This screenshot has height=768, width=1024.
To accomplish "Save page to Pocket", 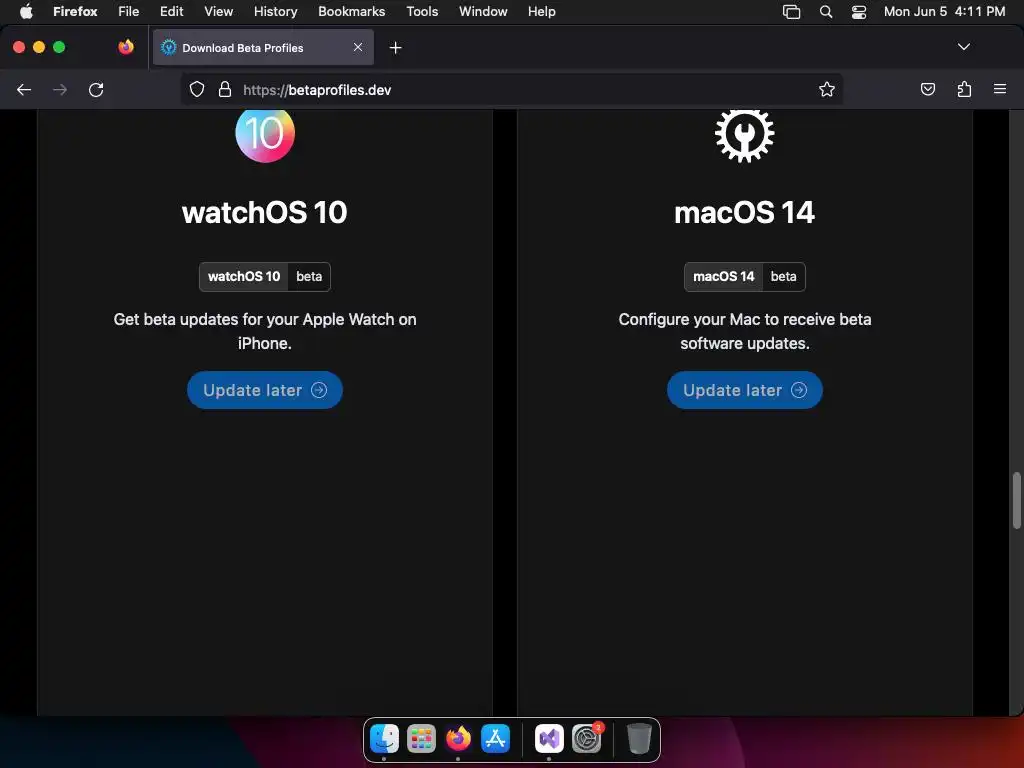I will (x=927, y=89).
